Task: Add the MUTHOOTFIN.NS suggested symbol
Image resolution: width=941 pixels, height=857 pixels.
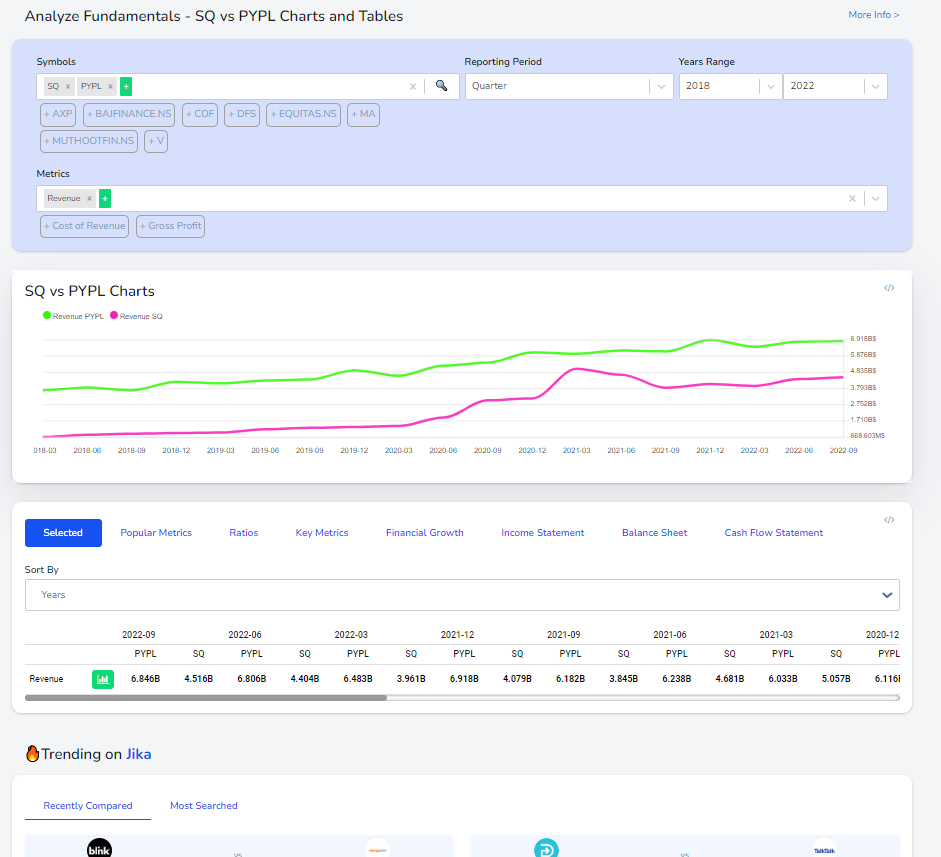Action: [89, 141]
